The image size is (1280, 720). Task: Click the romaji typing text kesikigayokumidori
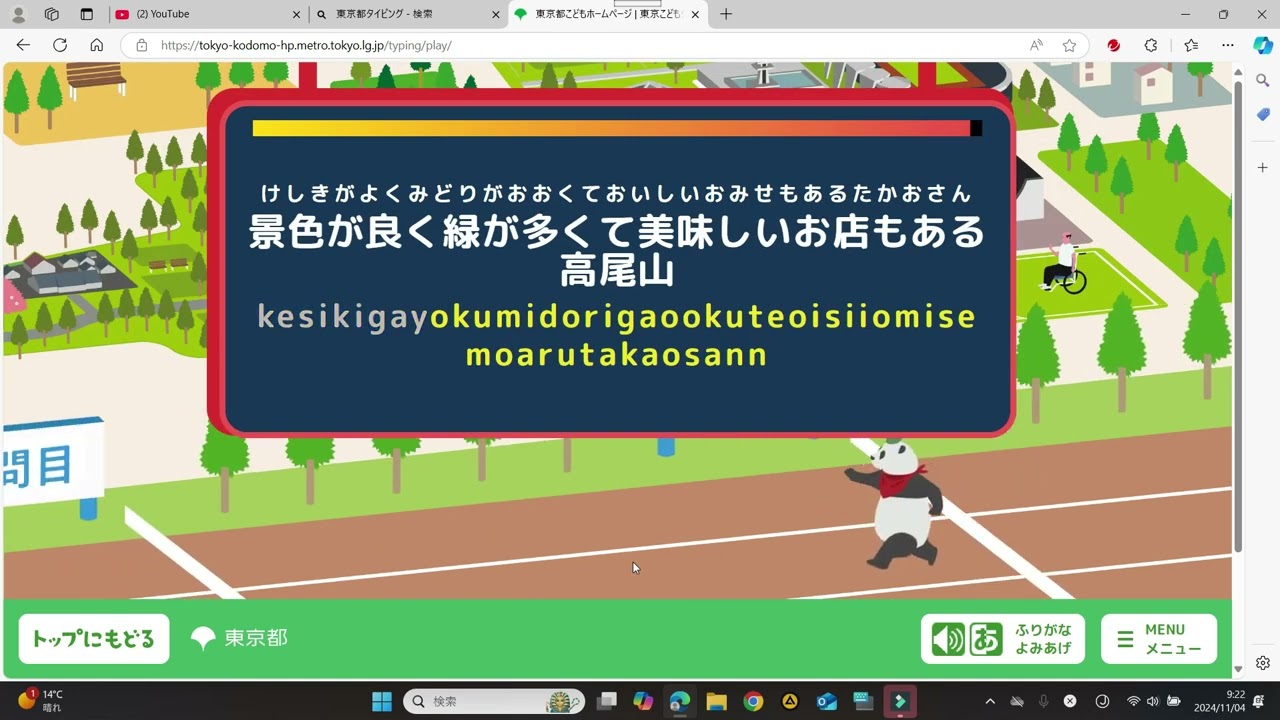438,317
